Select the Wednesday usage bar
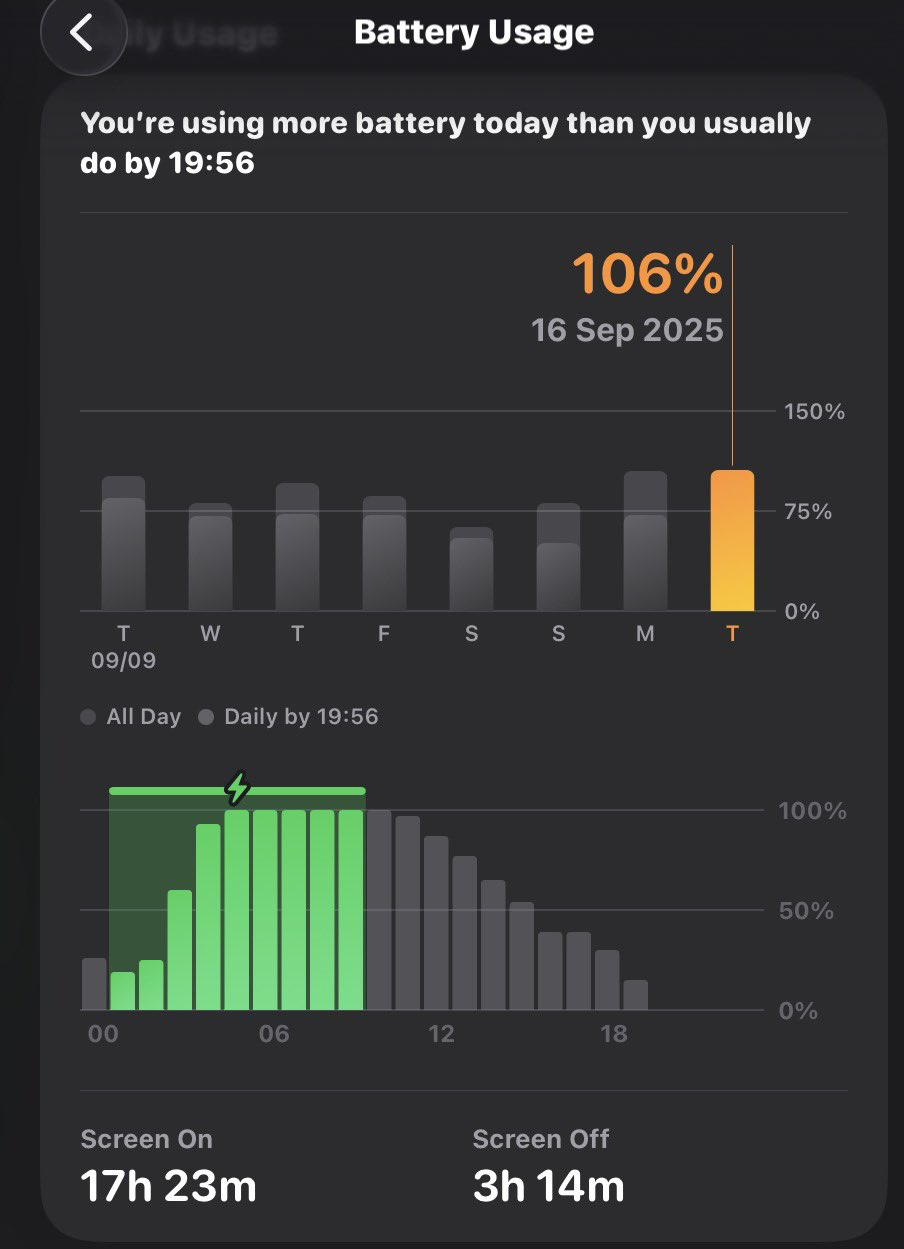Screen dimensions: 904x1249 (210, 560)
